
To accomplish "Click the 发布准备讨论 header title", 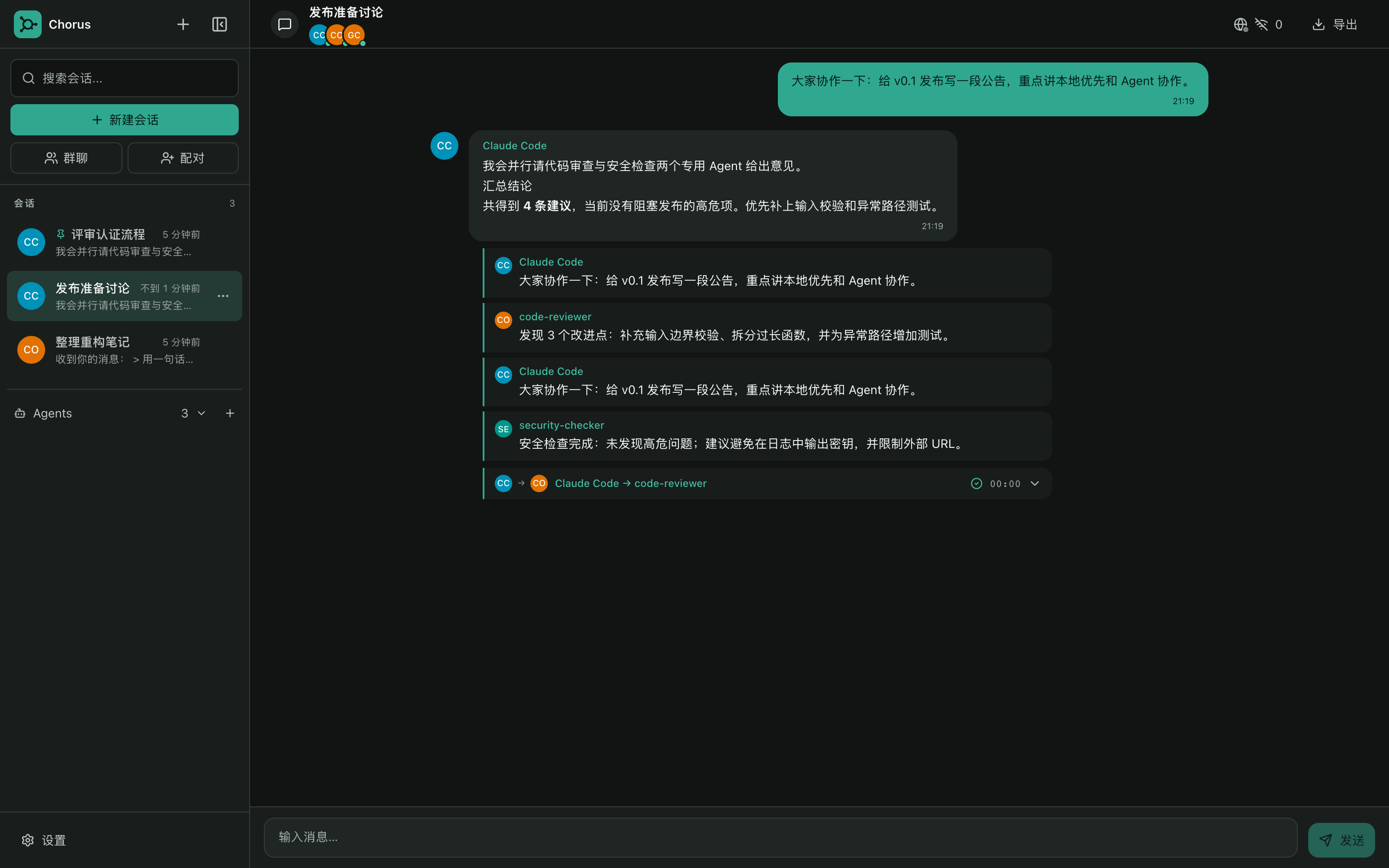I will [x=346, y=12].
